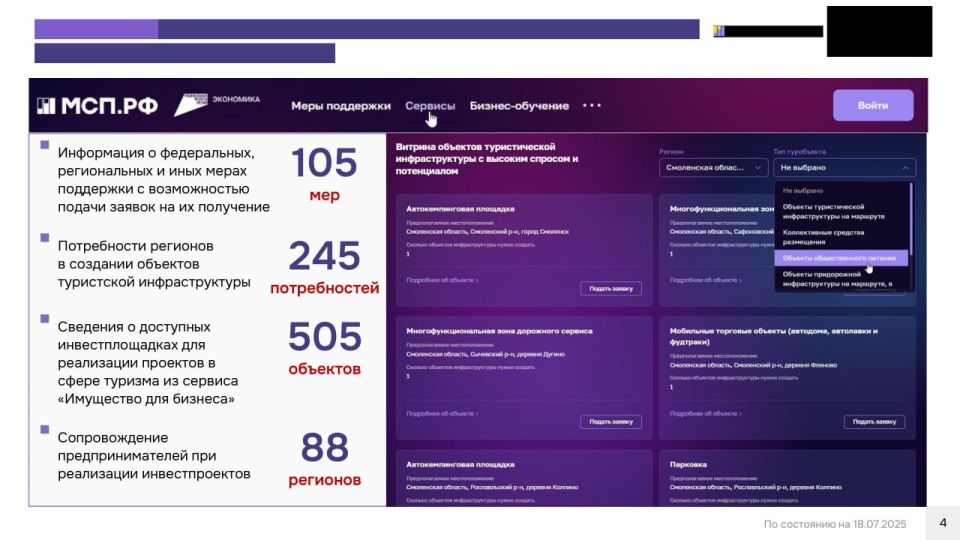Go to Бизнес-обучение section
Image resolution: width=960 pixels, height=540 pixels.
click(x=519, y=106)
